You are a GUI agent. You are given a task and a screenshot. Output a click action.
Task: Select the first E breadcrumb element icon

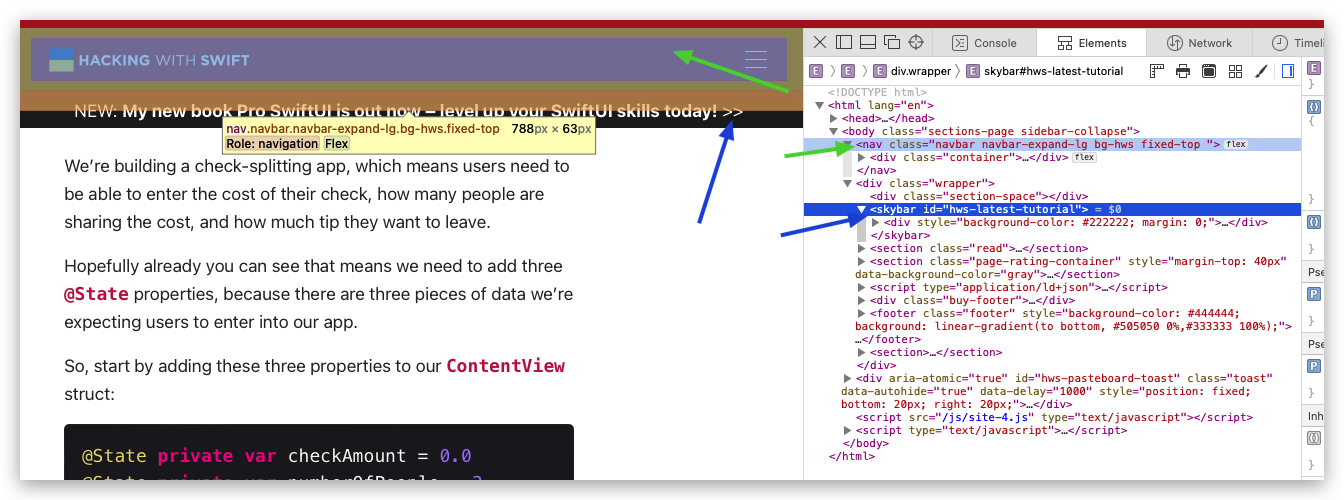[816, 71]
